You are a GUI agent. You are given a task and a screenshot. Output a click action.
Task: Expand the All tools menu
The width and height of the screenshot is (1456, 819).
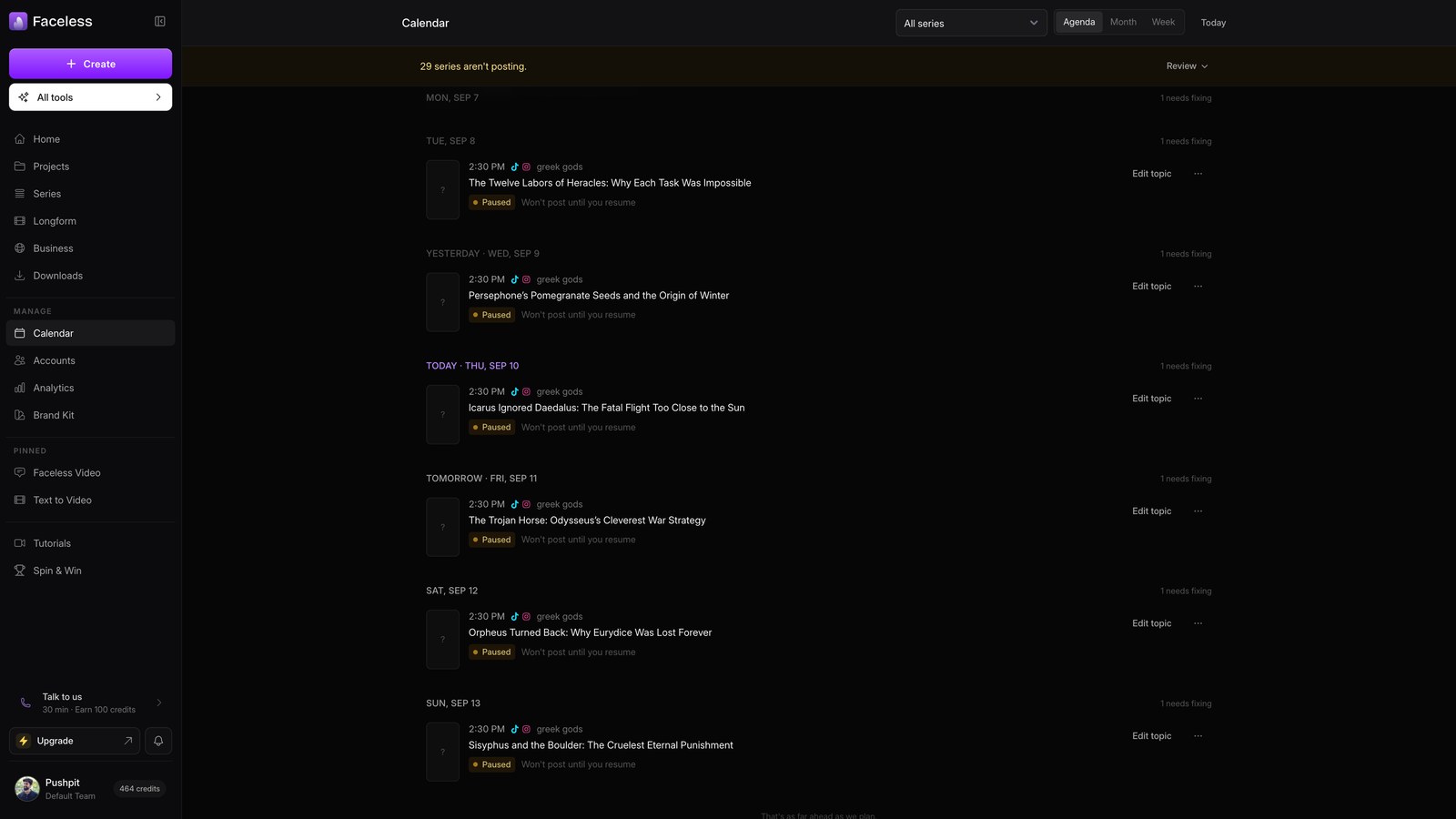pos(90,97)
